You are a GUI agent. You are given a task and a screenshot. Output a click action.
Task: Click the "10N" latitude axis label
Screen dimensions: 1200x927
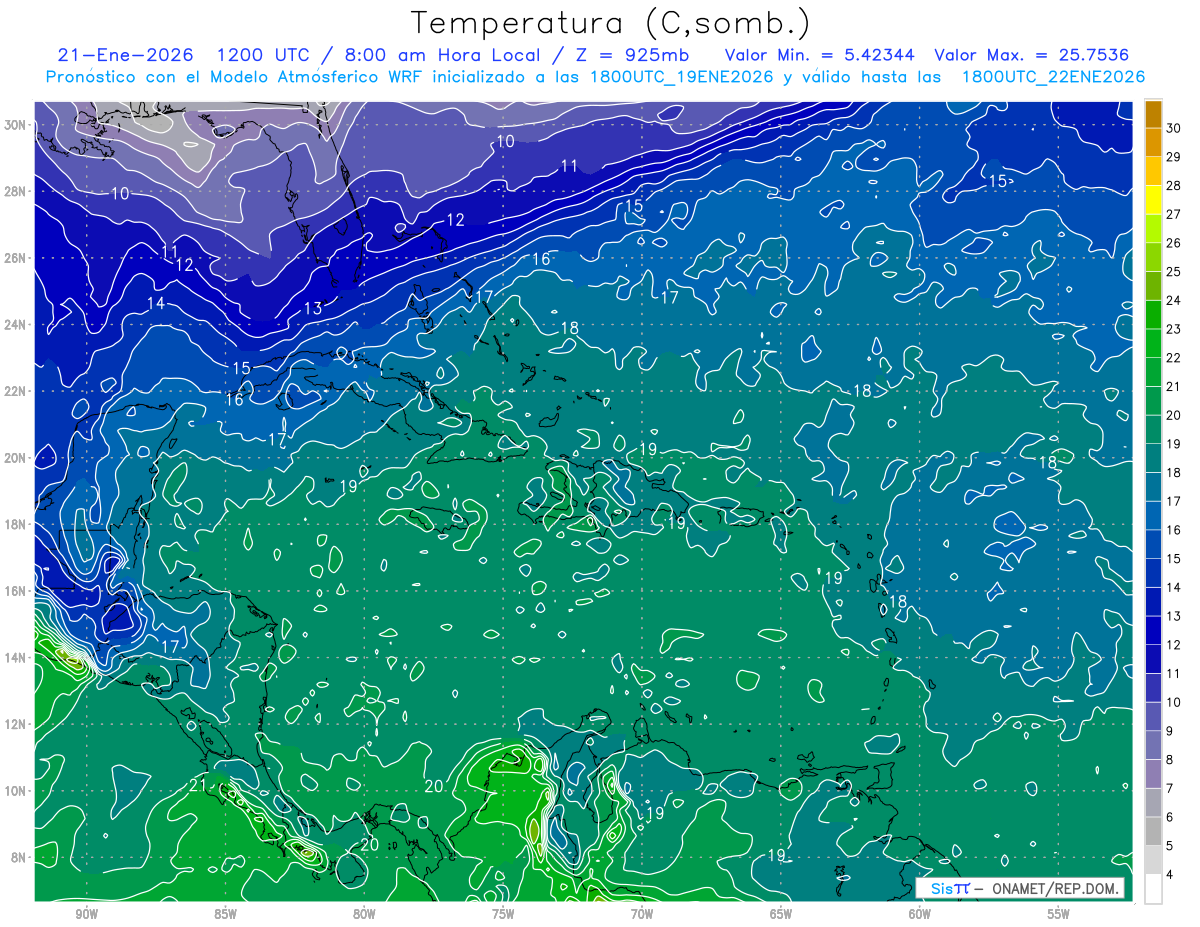tap(17, 791)
